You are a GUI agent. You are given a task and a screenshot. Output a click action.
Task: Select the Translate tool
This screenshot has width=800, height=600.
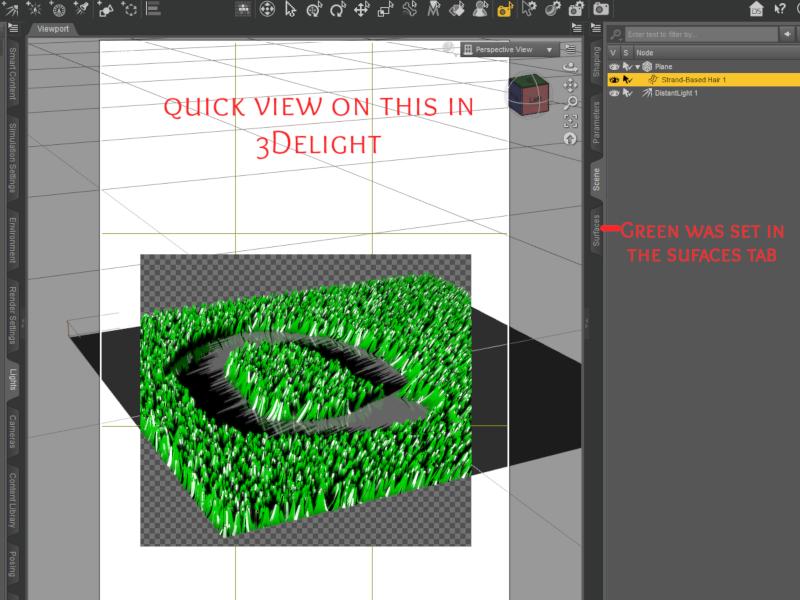[362, 9]
